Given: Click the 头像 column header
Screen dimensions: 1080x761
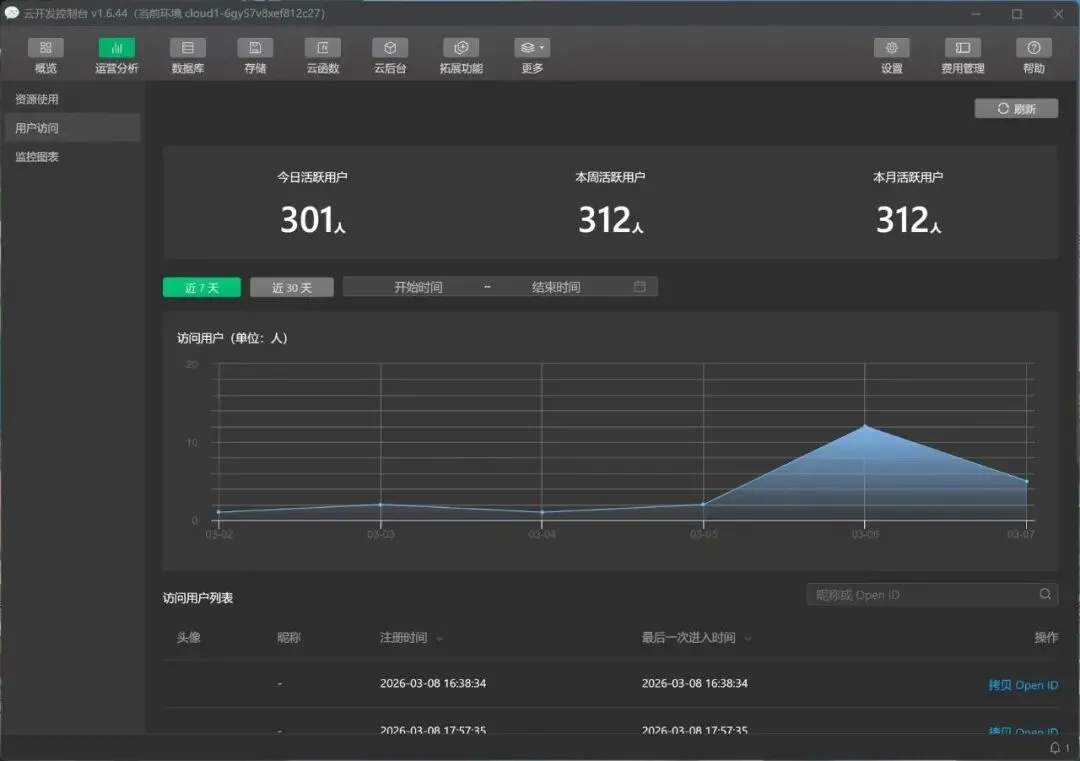Looking at the screenshot, I should click(188, 638).
